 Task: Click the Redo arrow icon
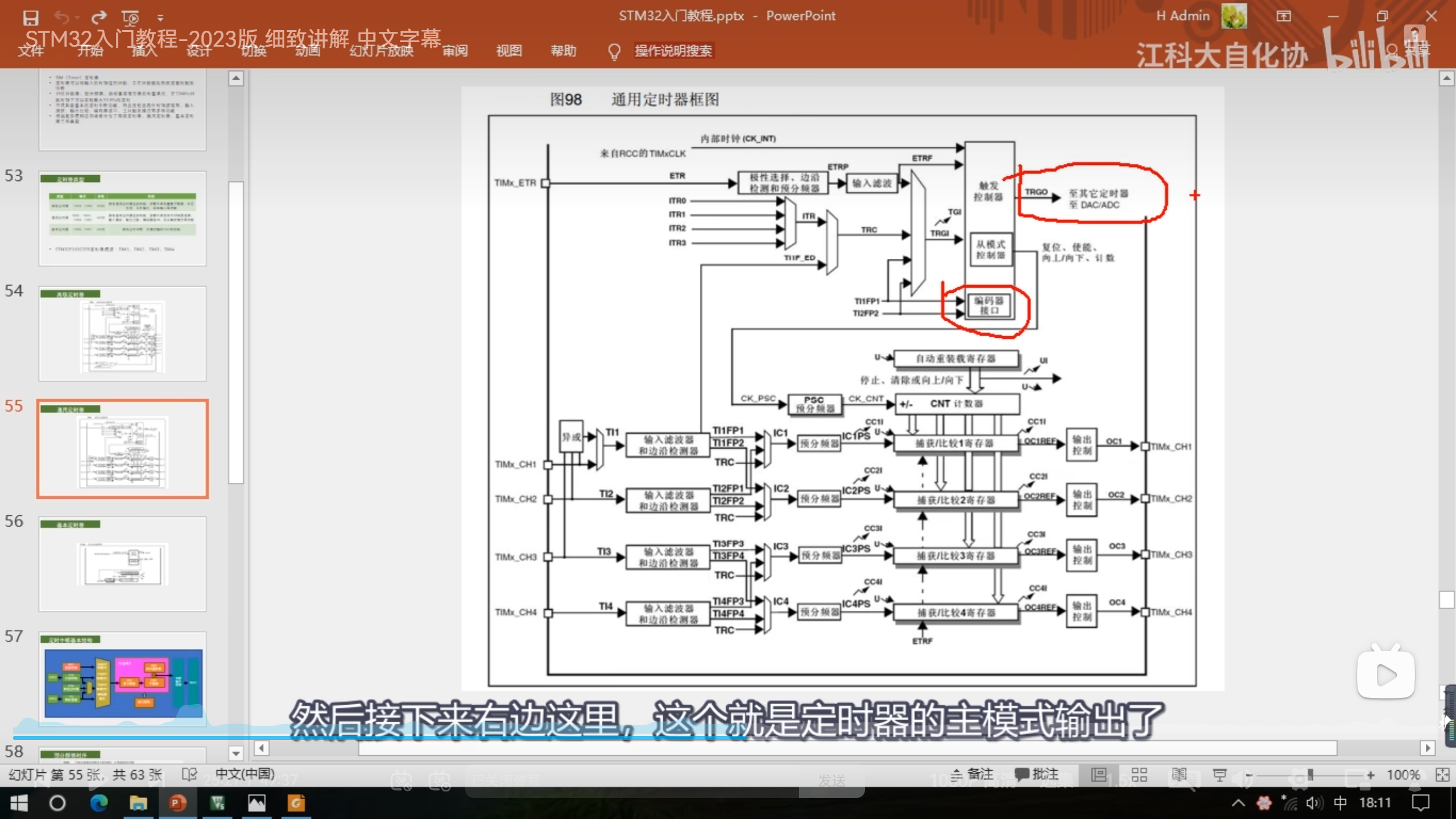[x=99, y=18]
